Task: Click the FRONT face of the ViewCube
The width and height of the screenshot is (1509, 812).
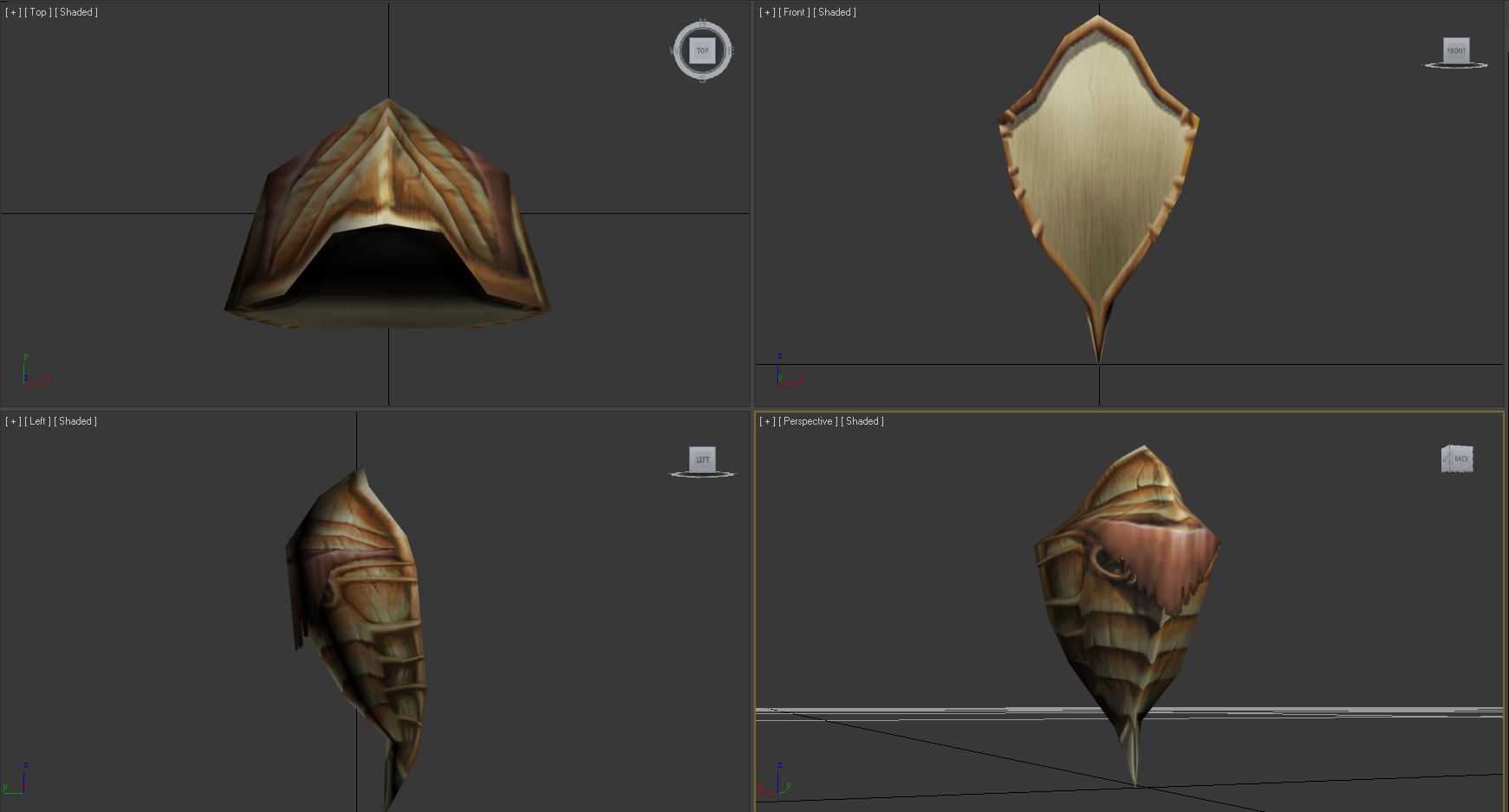Action: 1456,49
